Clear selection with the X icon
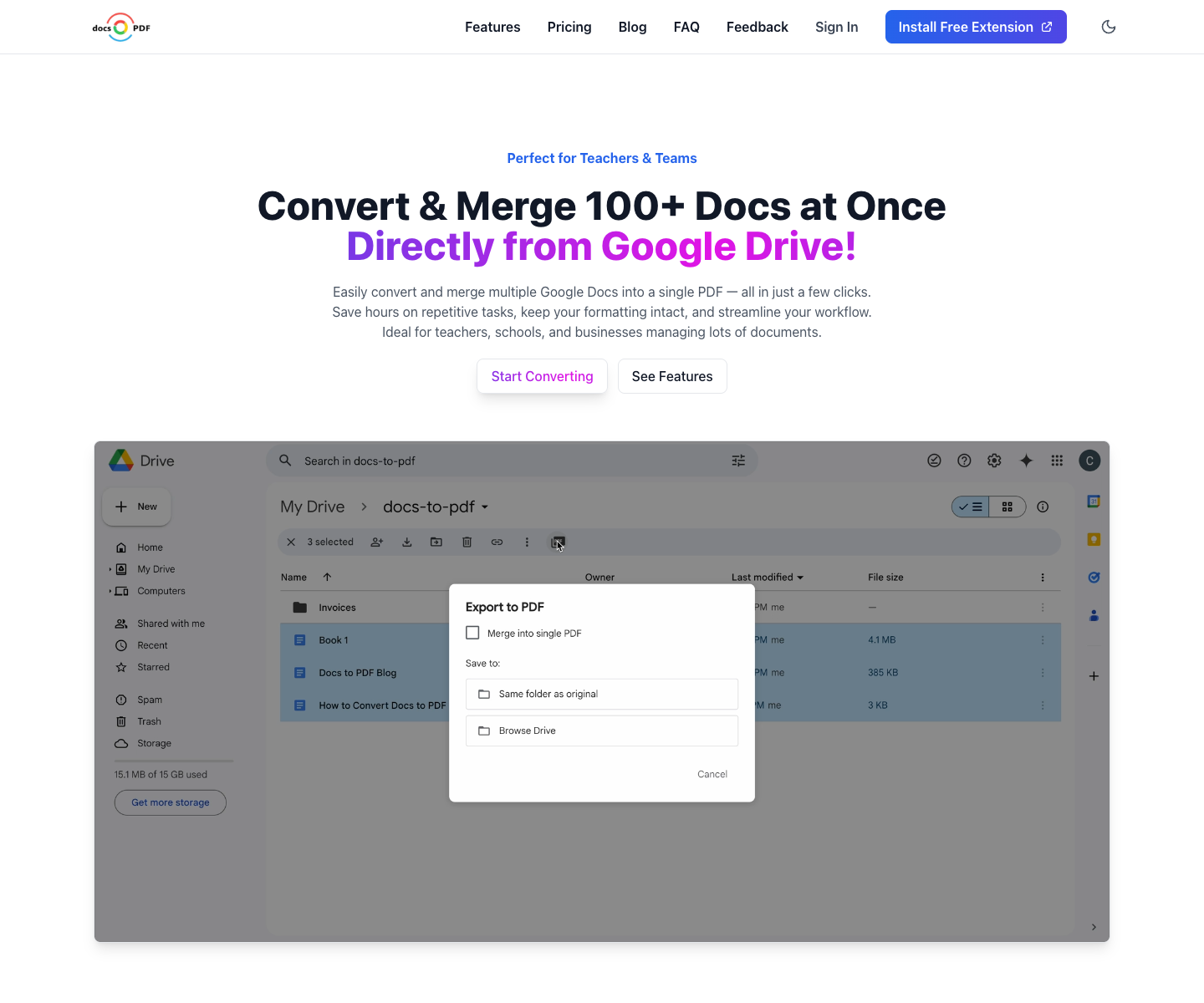Image resolution: width=1204 pixels, height=1003 pixels. point(291,542)
